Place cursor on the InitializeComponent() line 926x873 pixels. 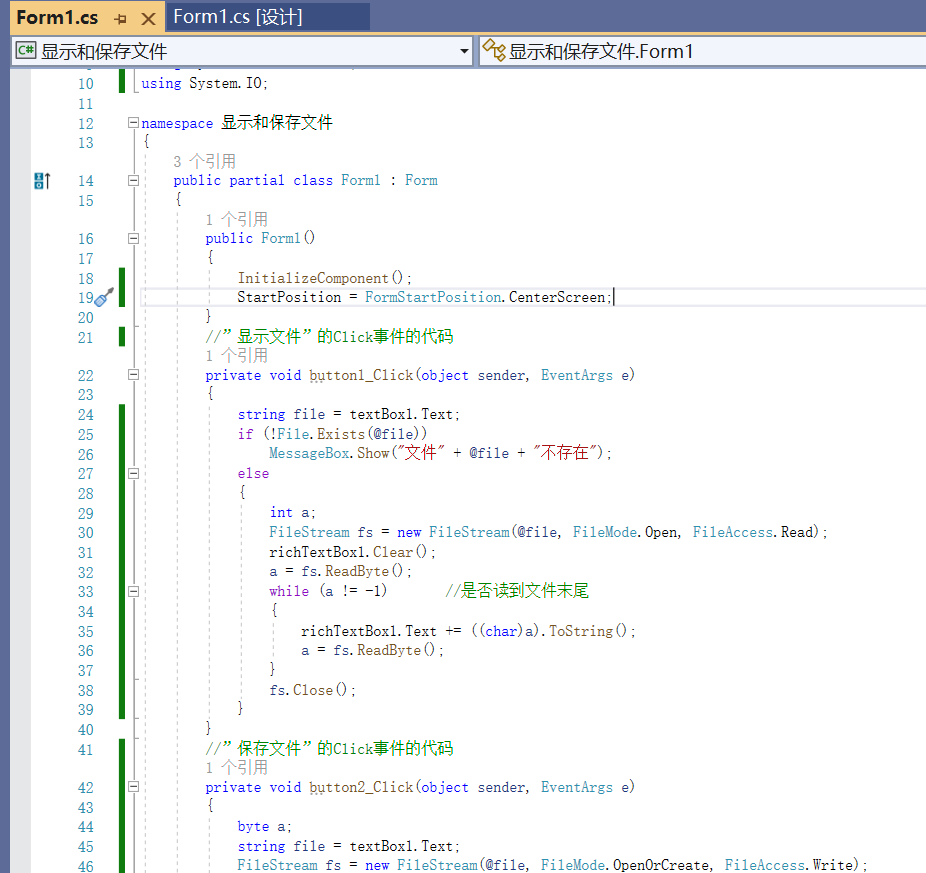click(324, 278)
